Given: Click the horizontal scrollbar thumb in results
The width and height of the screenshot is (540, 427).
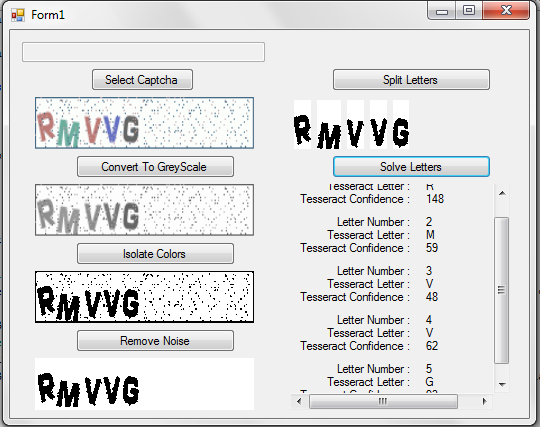Looking at the screenshot, I should 383,402.
